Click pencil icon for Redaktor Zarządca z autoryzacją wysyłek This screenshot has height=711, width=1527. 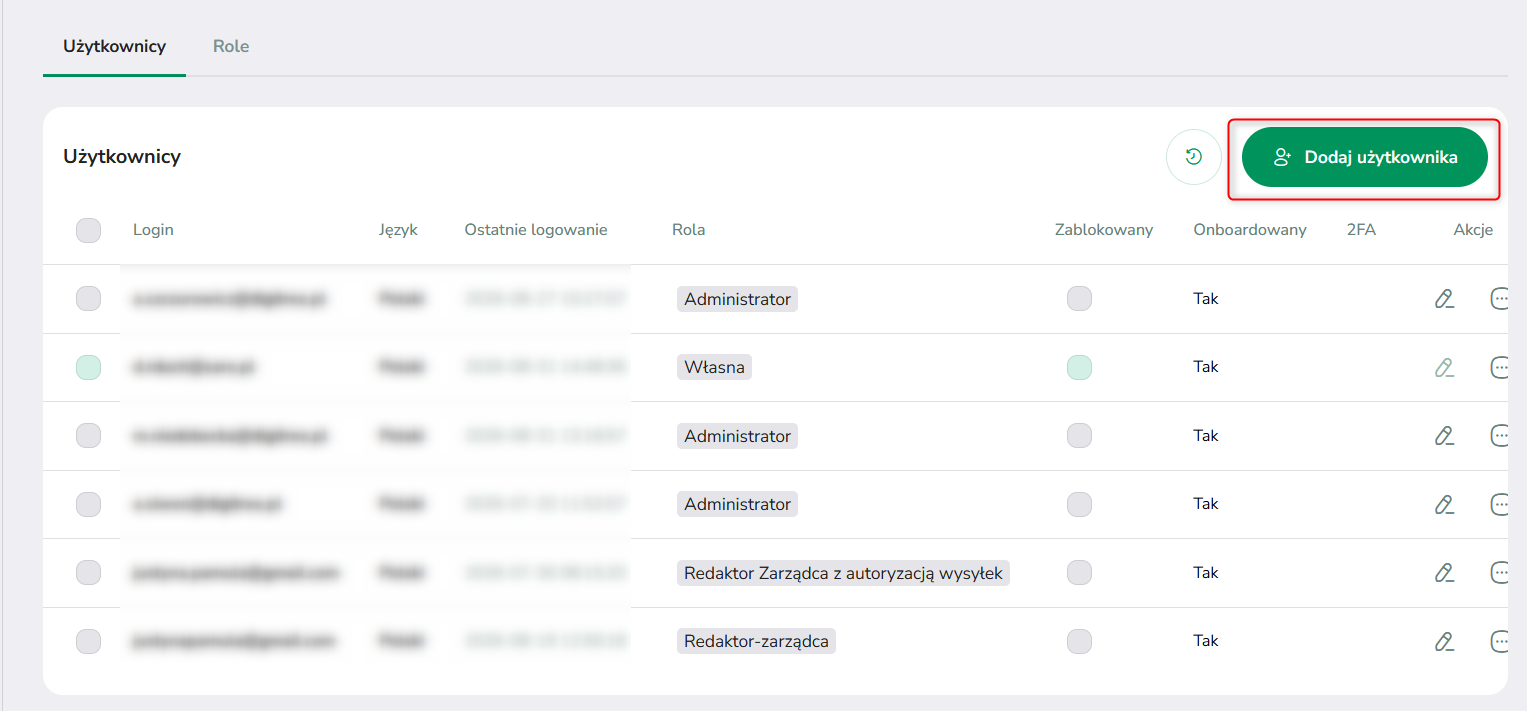click(1443, 573)
